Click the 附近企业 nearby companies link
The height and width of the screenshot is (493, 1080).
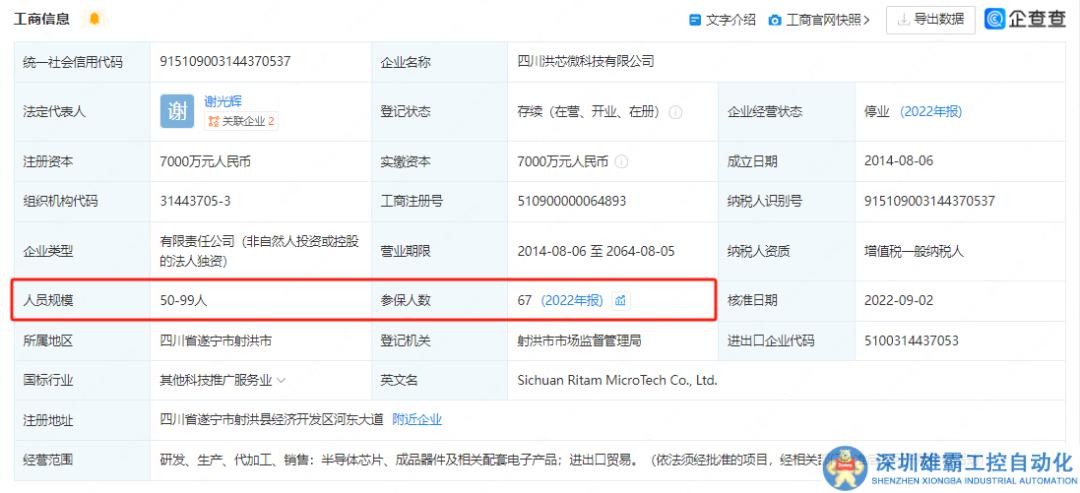416,420
